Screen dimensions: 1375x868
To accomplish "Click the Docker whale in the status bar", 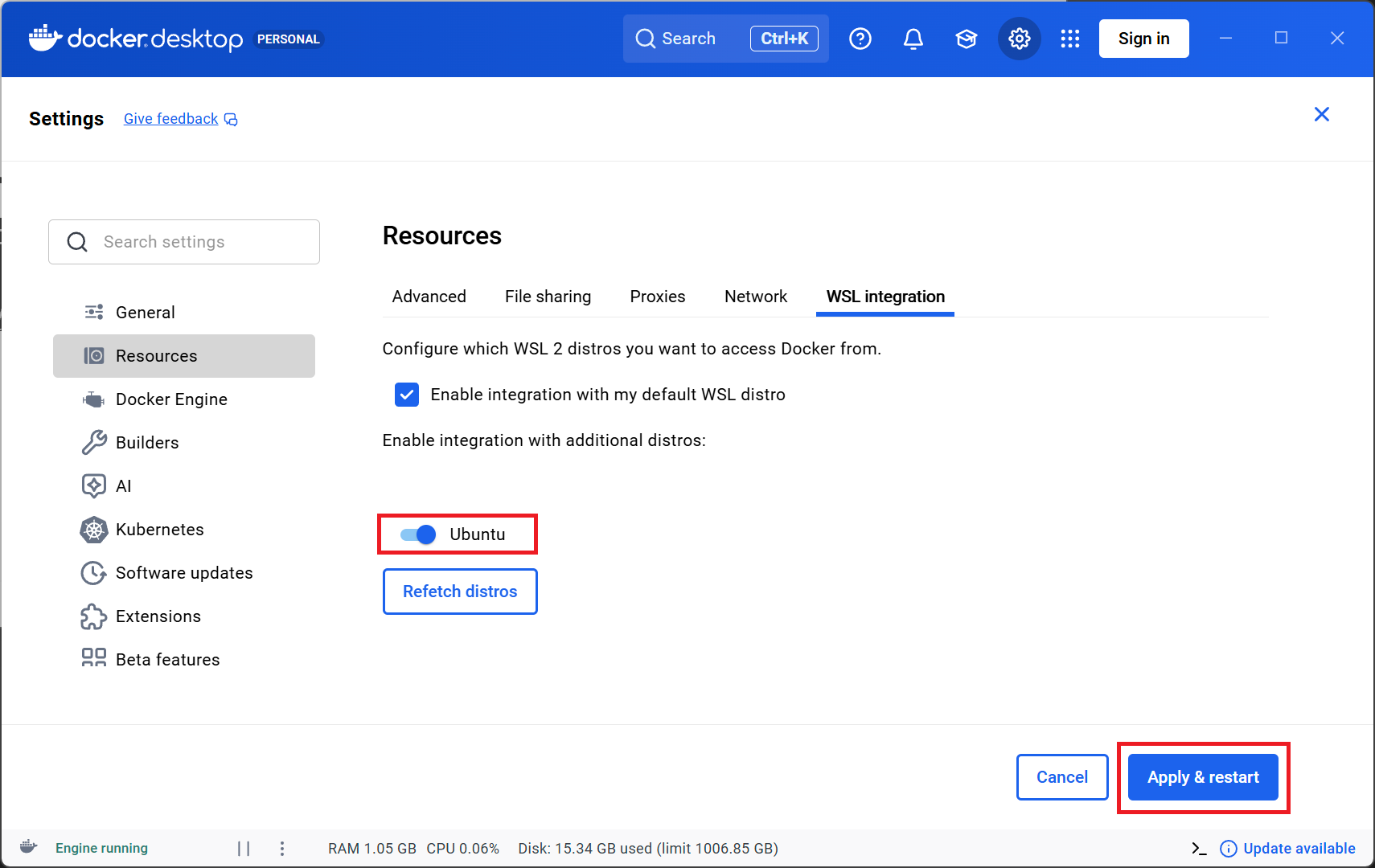I will point(27,847).
